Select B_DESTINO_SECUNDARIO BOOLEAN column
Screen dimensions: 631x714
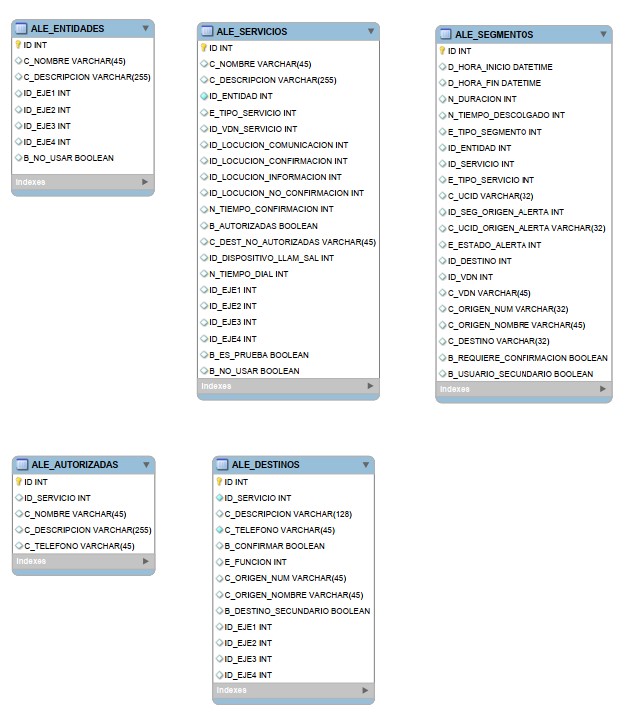point(297,611)
